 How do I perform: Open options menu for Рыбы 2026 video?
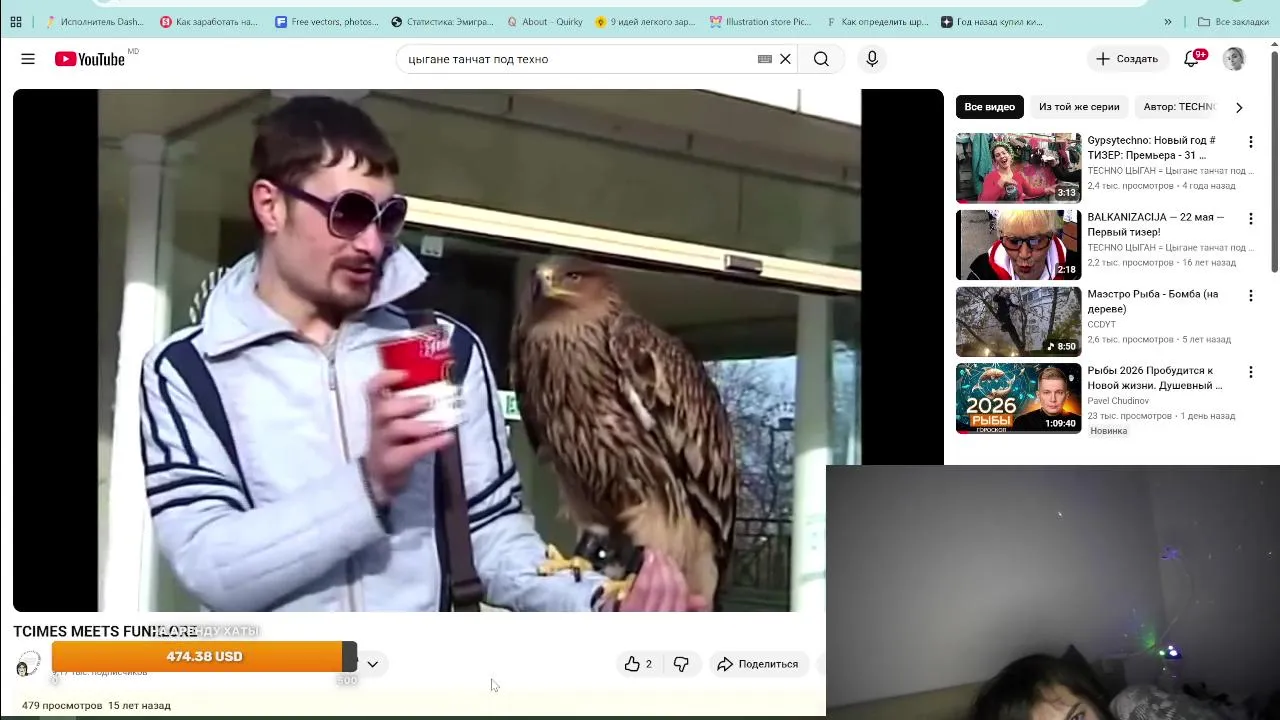point(1250,372)
